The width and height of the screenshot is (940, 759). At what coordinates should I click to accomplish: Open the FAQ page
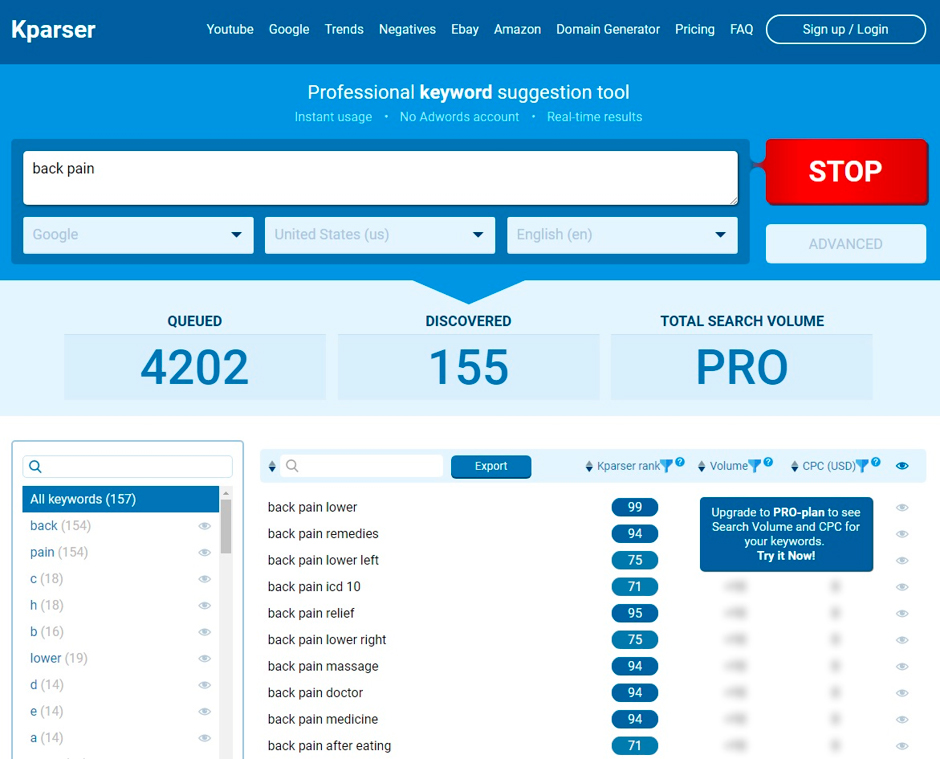[x=742, y=29]
